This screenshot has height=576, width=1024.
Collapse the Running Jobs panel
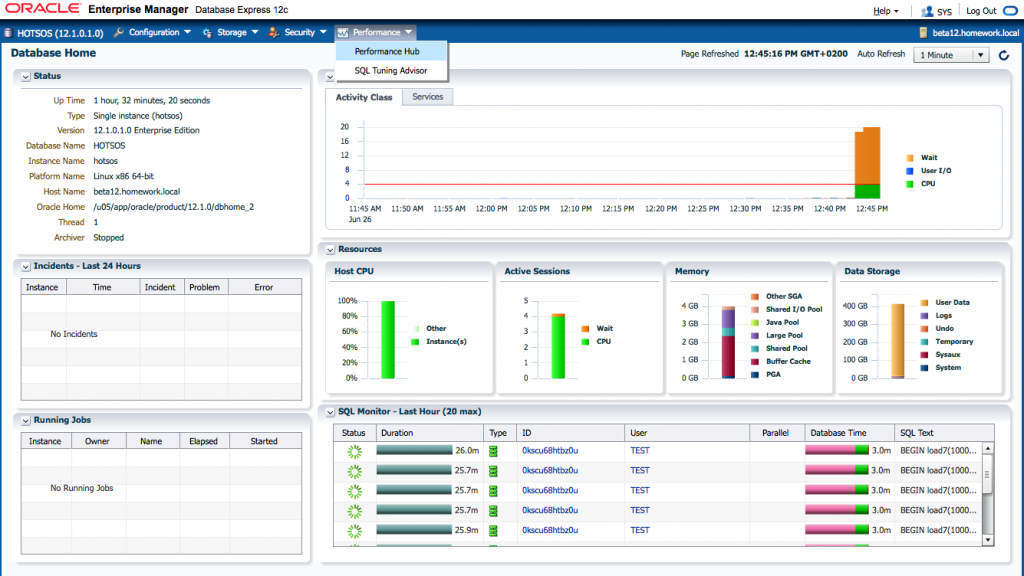click(x=25, y=420)
